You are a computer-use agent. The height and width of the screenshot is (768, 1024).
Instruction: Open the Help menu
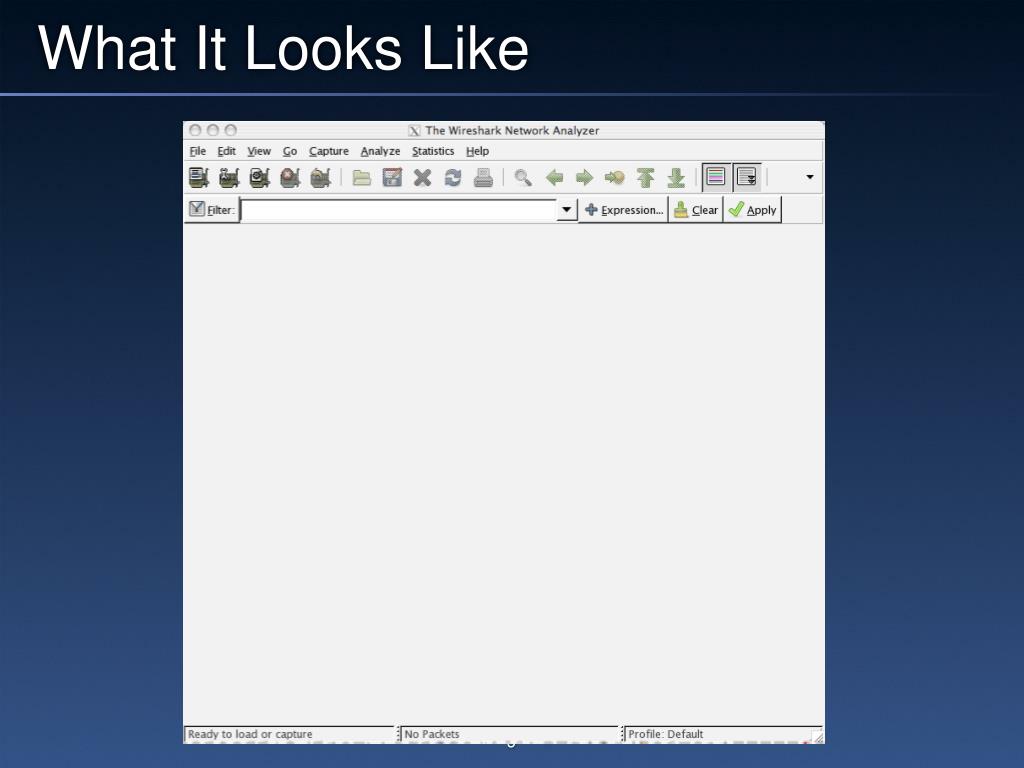coord(477,151)
